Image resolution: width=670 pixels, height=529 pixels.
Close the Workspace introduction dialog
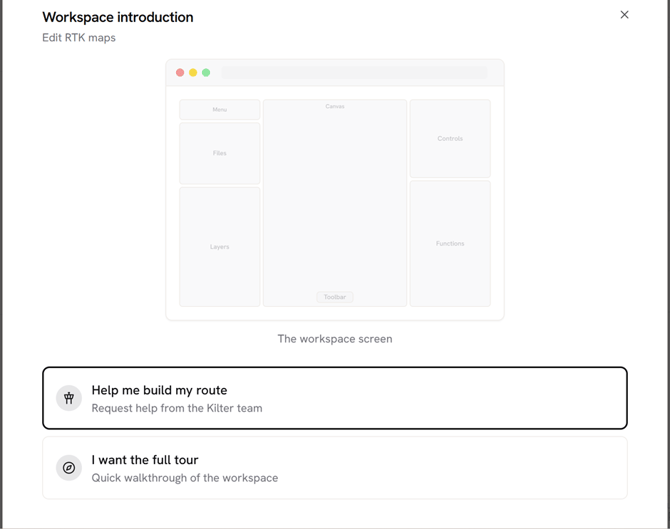point(624,15)
